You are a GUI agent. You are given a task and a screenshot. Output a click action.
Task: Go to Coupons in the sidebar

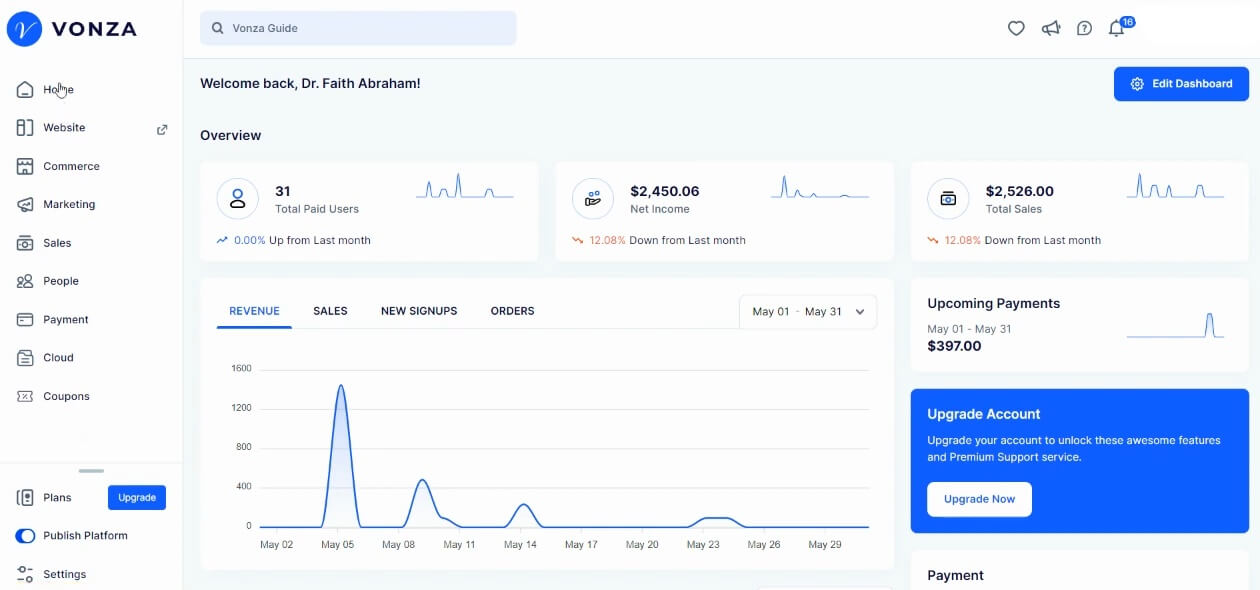66,396
